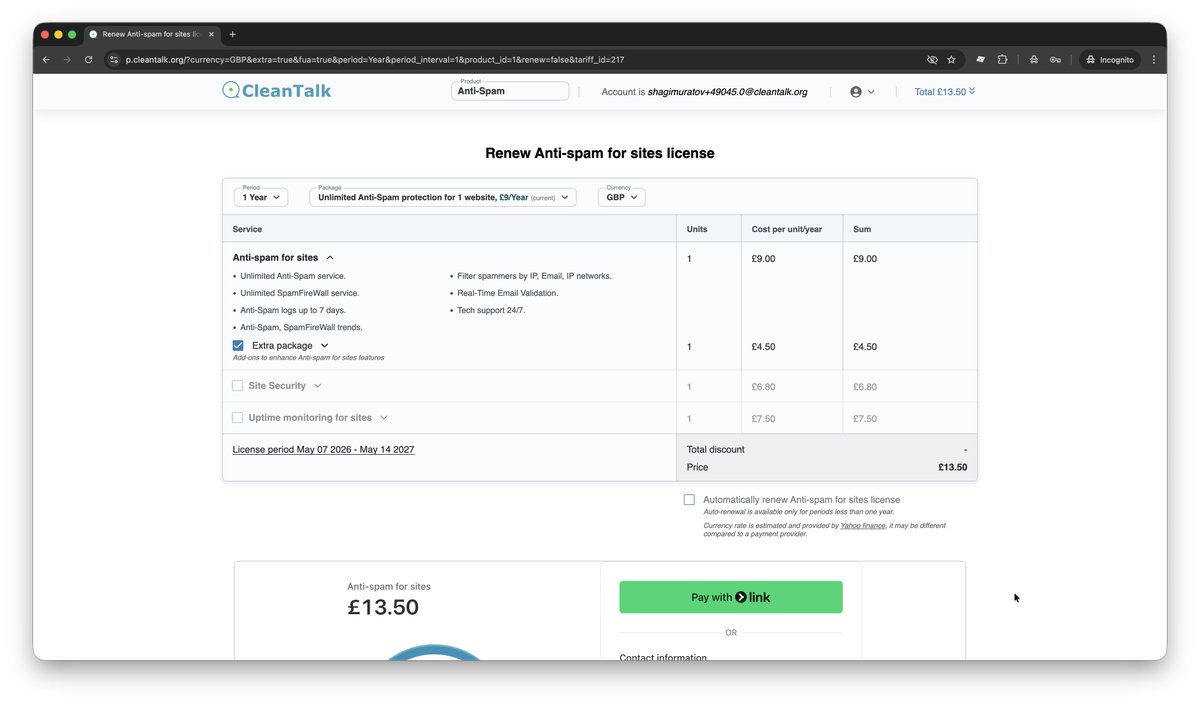Click Tech support 24/7 feature text
The image size is (1200, 704).
click(491, 310)
